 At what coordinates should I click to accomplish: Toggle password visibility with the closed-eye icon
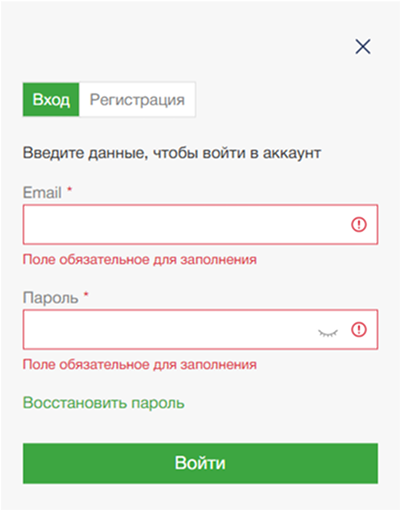328,333
